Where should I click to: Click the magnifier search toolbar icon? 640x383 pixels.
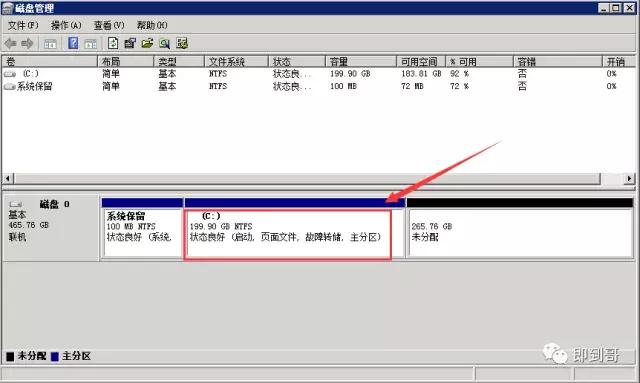click(x=164, y=43)
